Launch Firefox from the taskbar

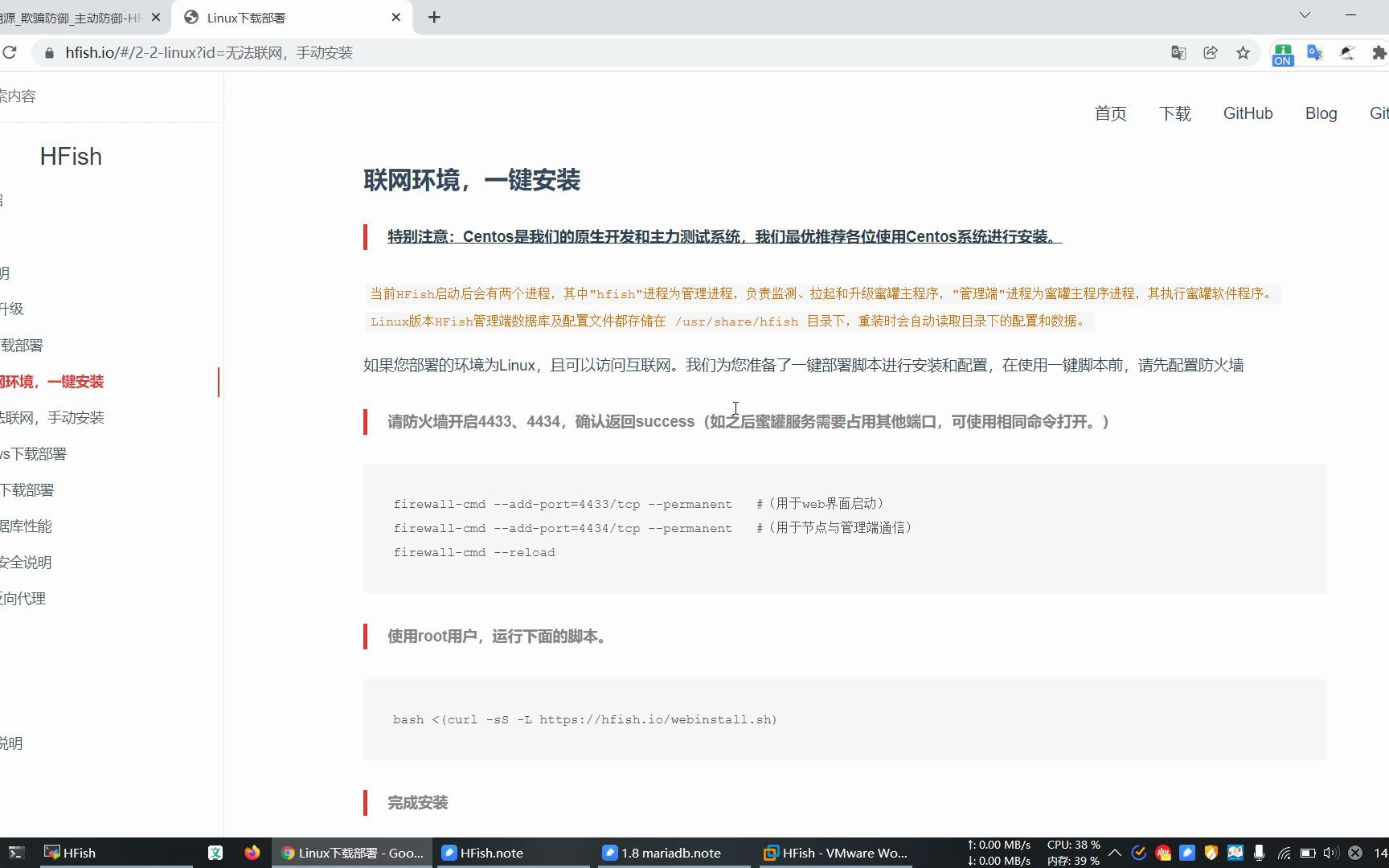coord(252,853)
